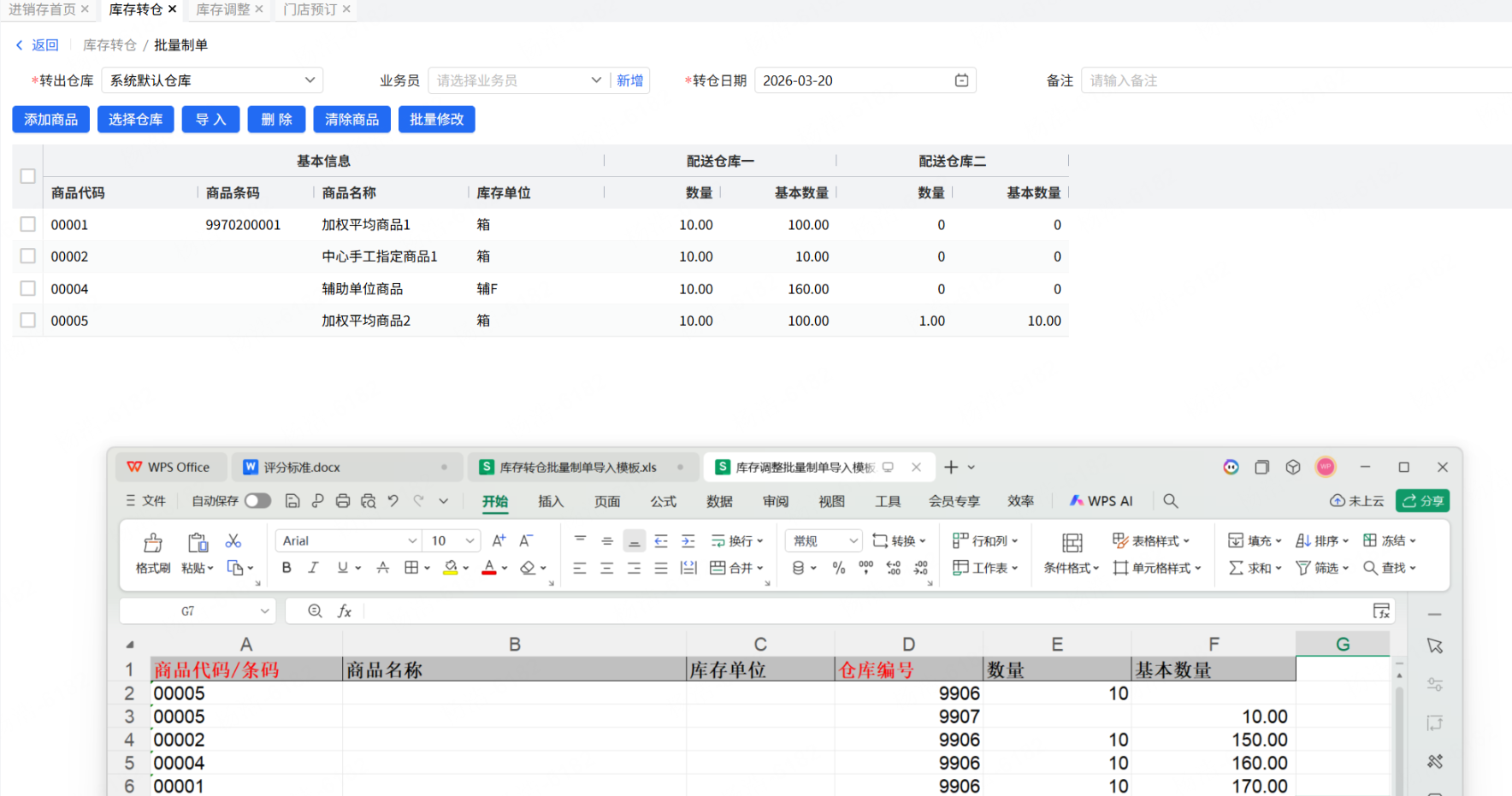Click the 添加商品 button
The image size is (1512, 796).
pos(51,120)
